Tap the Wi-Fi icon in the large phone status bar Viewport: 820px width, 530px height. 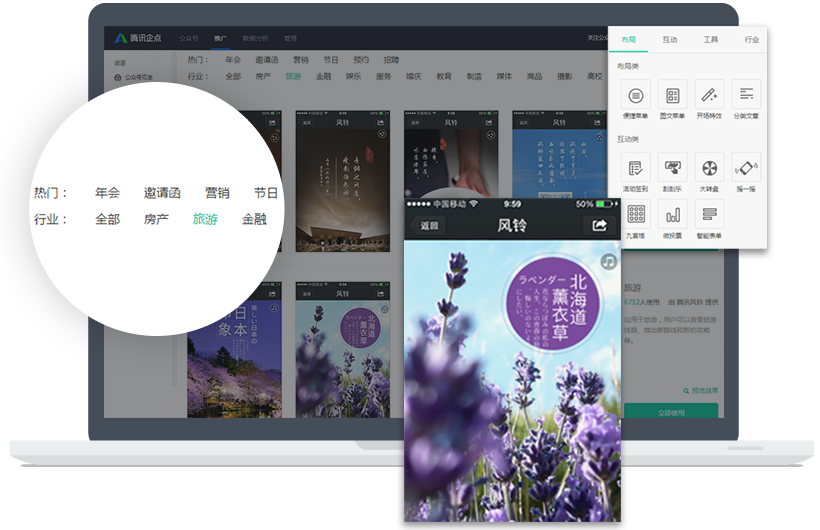pyautogui.click(x=473, y=204)
